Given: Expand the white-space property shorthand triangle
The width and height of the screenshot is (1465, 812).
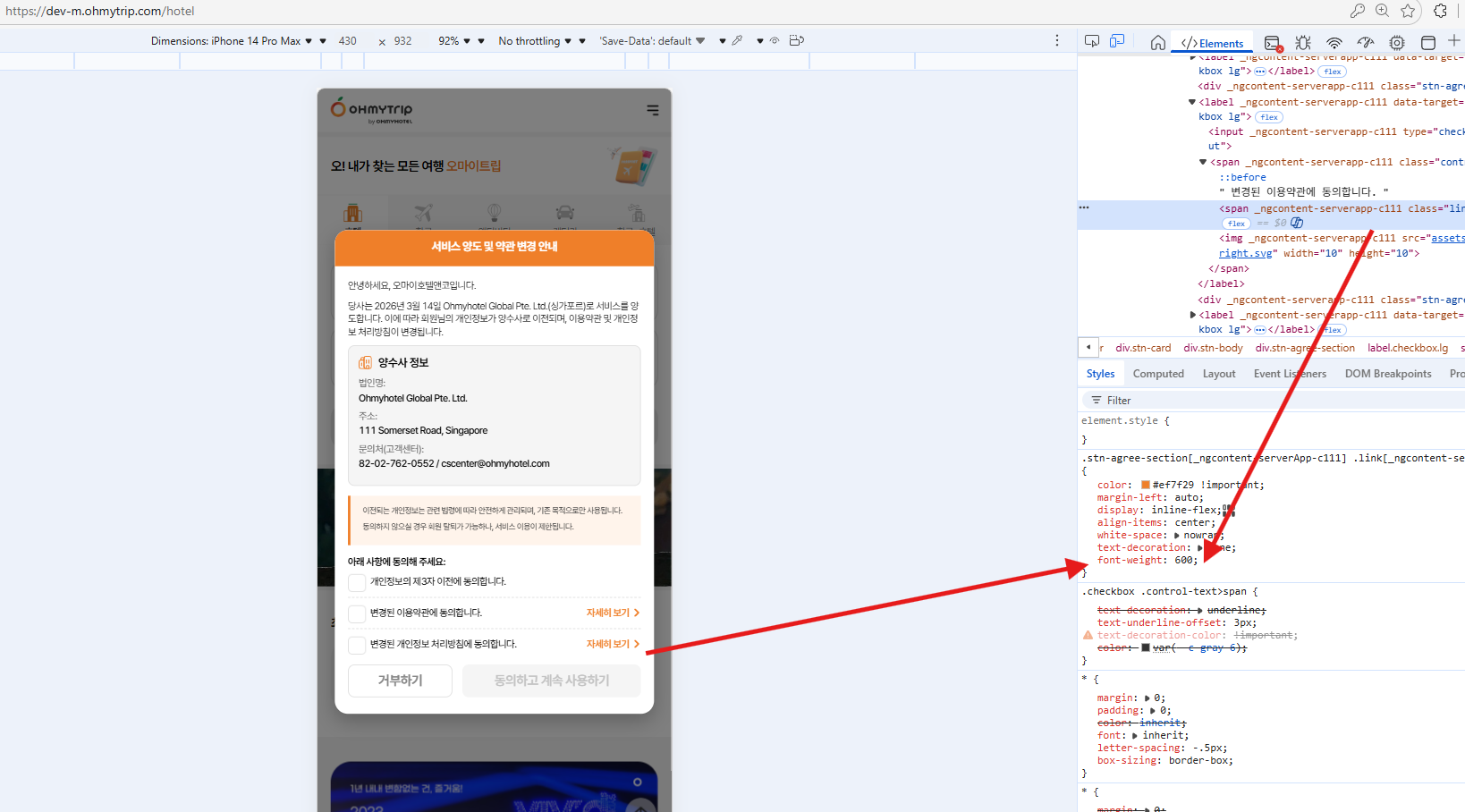Looking at the screenshot, I should pos(1178,536).
